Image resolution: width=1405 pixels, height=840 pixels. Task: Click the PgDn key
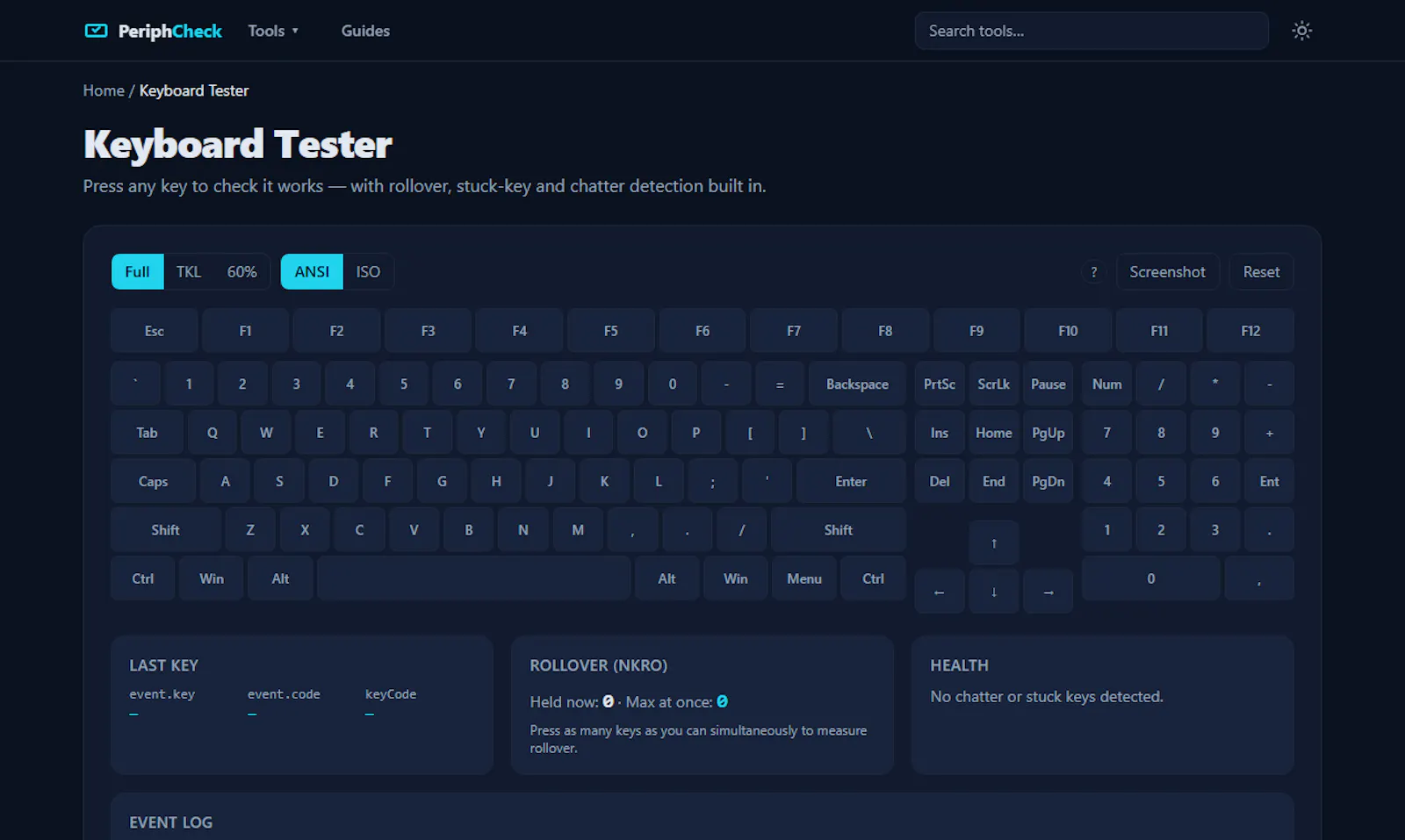tap(1048, 482)
